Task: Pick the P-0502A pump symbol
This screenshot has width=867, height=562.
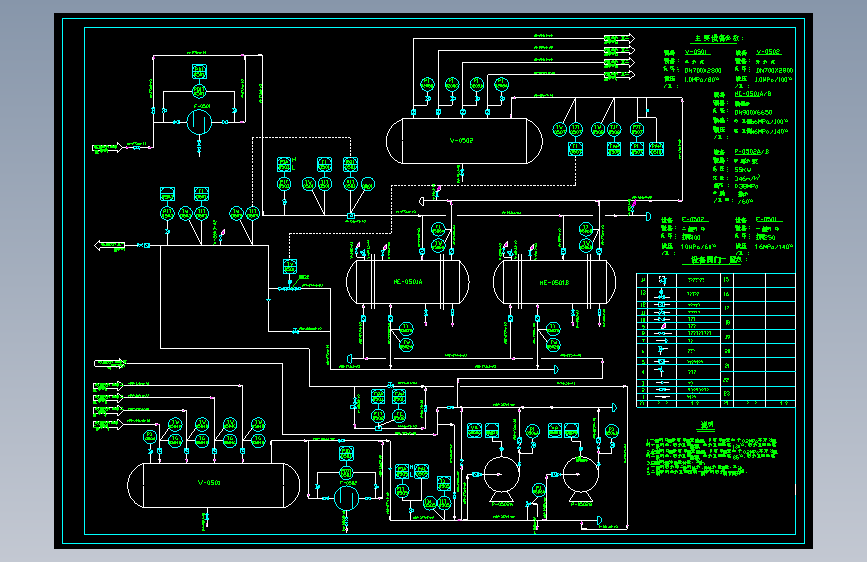Action: [502, 479]
